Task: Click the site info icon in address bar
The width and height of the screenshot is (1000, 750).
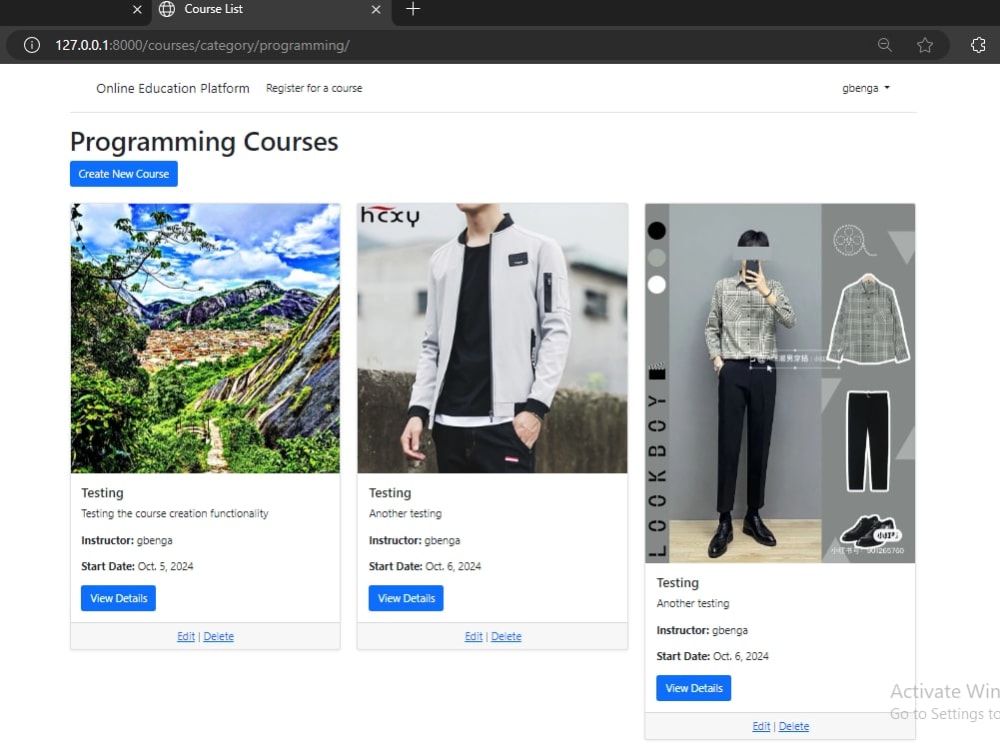Action: 32,45
